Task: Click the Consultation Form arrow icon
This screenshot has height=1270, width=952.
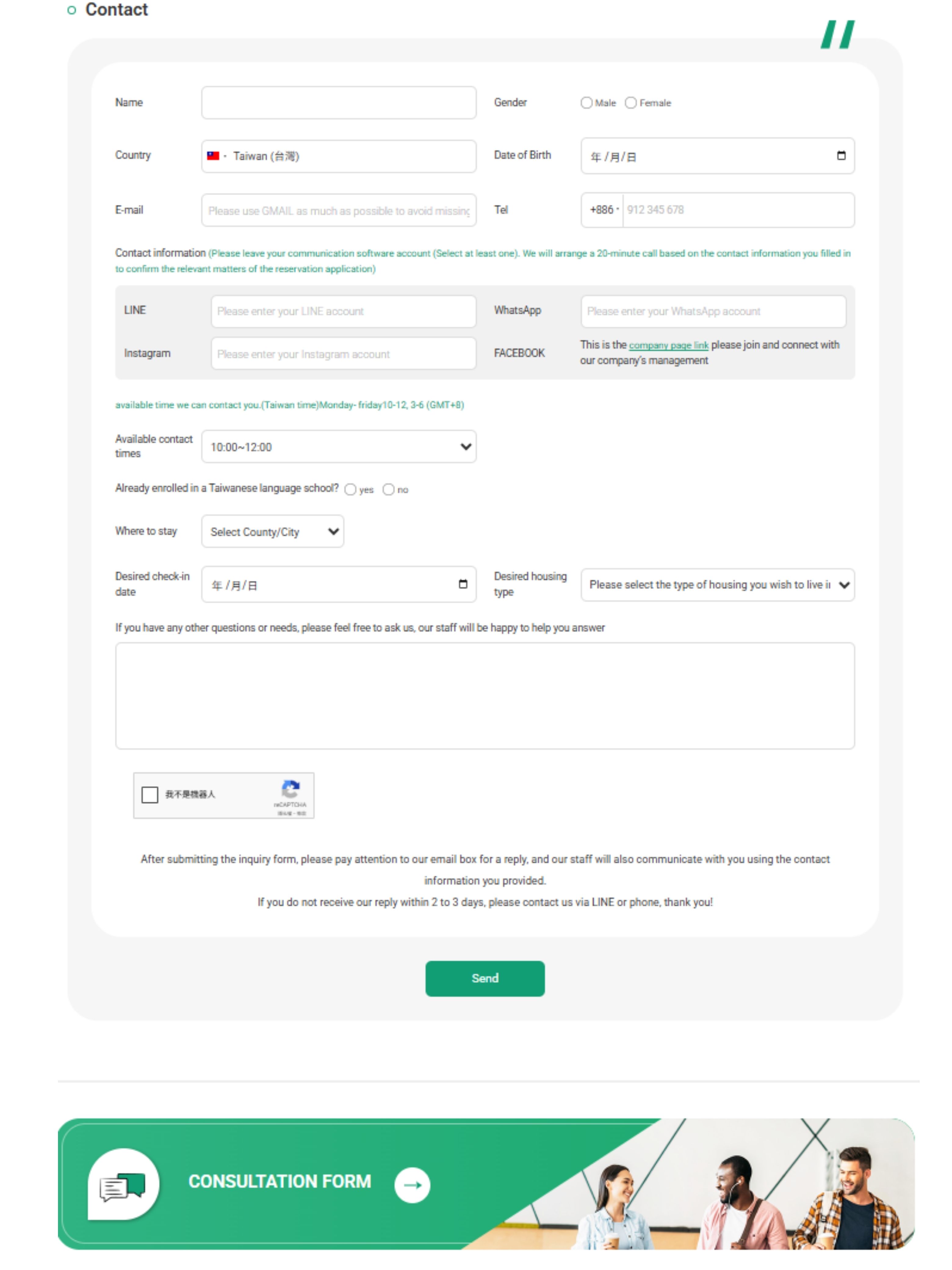Action: (412, 1185)
